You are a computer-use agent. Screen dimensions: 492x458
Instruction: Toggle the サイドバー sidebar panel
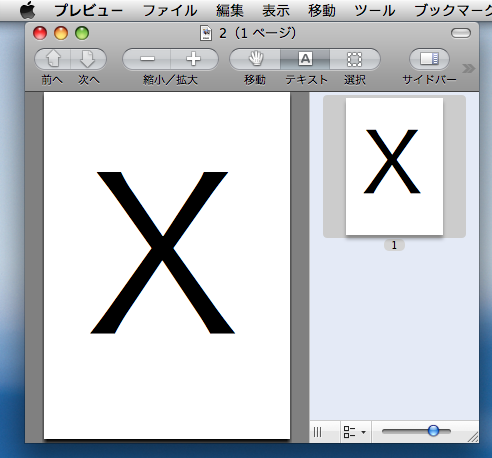pyautogui.click(x=429, y=59)
